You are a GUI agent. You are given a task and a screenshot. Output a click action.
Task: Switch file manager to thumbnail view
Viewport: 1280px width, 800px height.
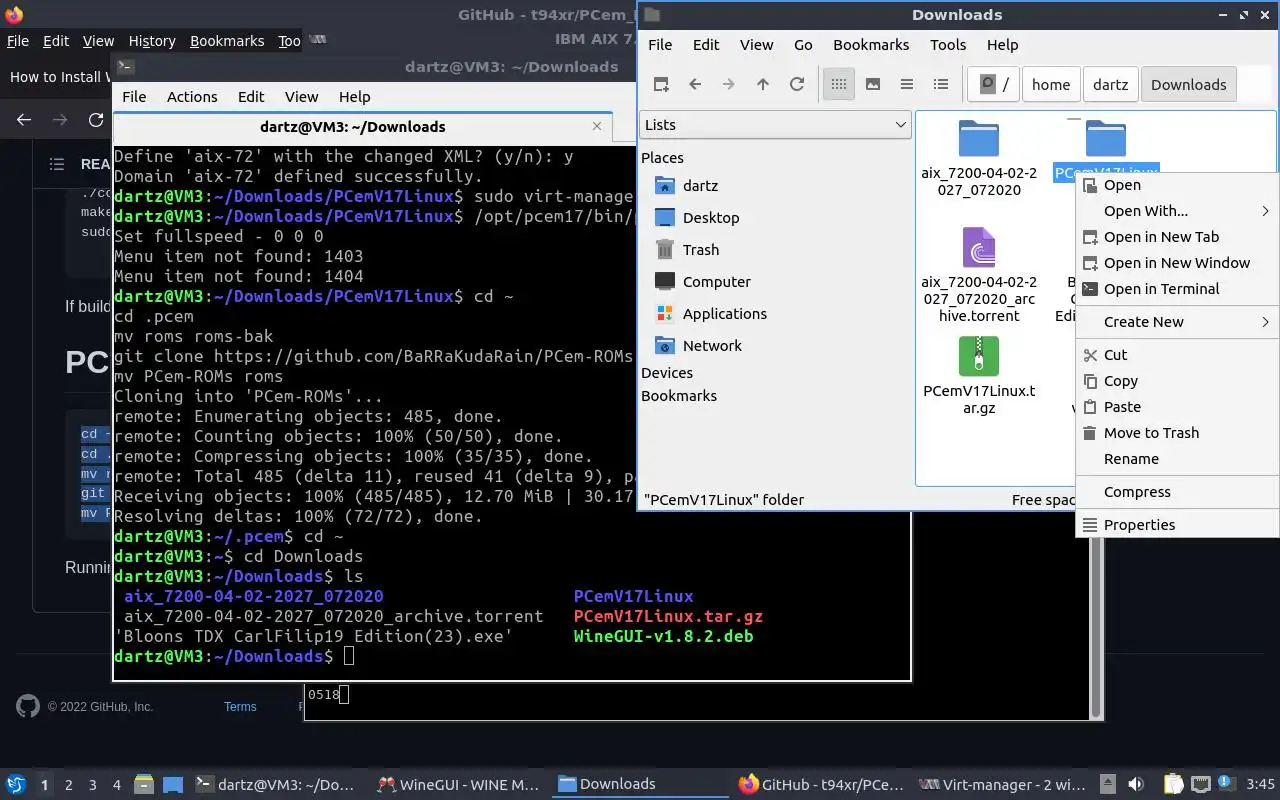pos(873,85)
